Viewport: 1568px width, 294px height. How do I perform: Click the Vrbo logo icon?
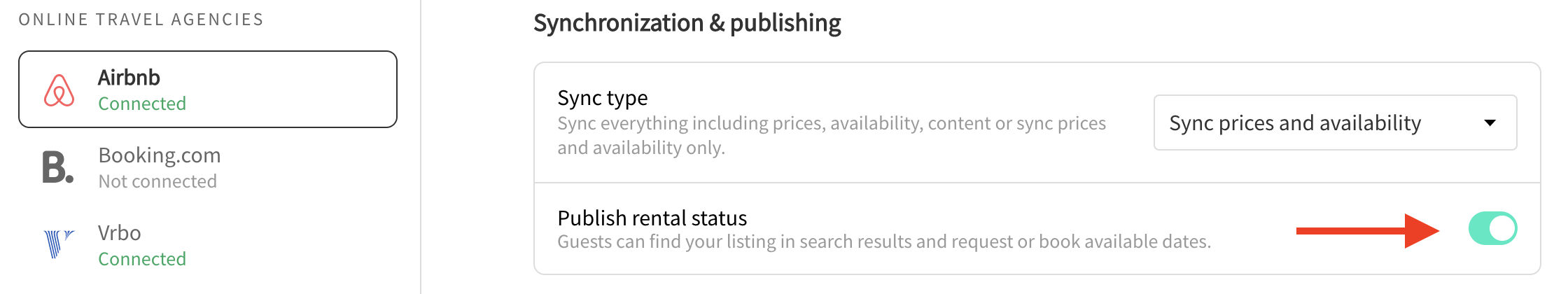coord(59,244)
